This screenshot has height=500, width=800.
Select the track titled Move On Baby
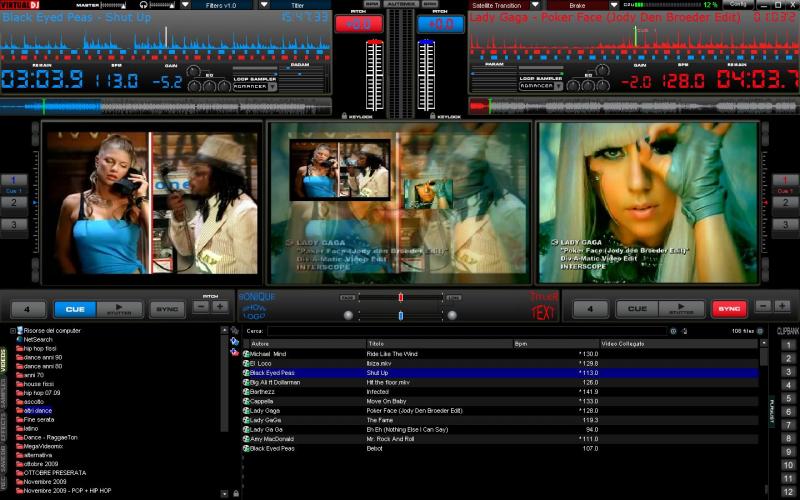pyautogui.click(x=501, y=401)
